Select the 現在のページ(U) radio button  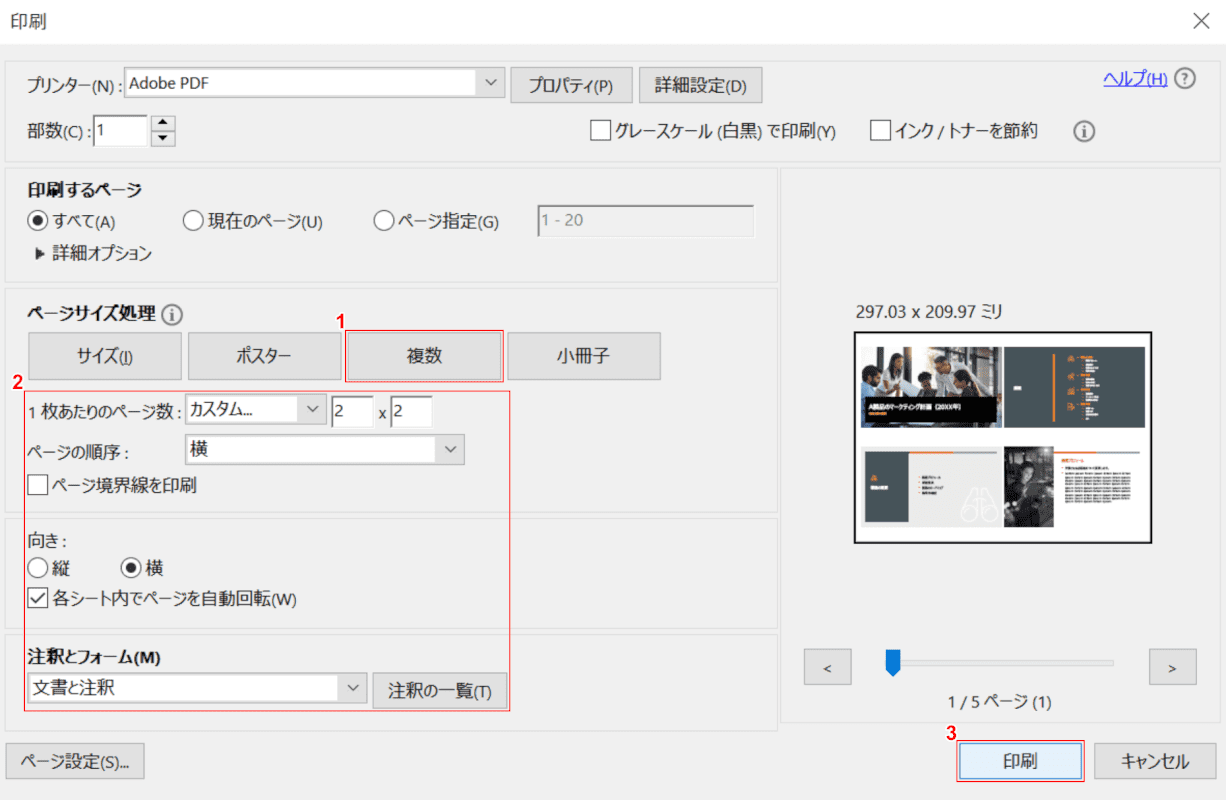coord(193,221)
